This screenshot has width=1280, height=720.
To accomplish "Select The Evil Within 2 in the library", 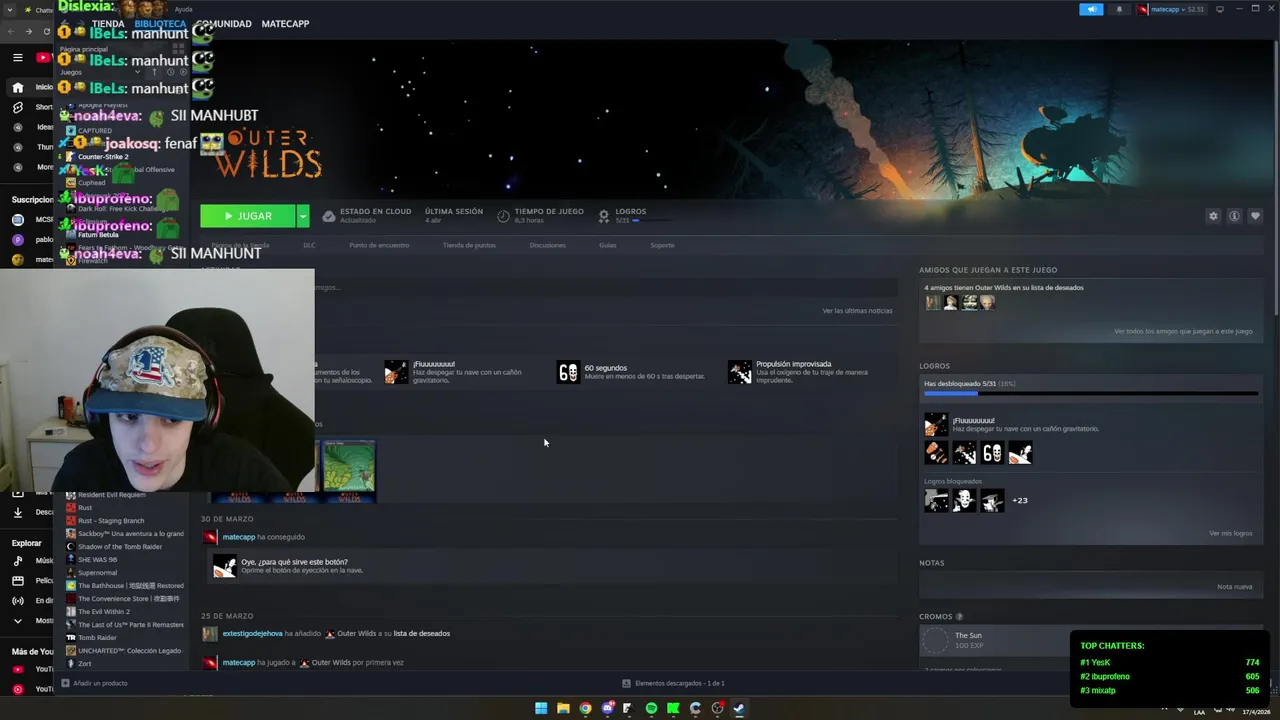I will pos(104,612).
